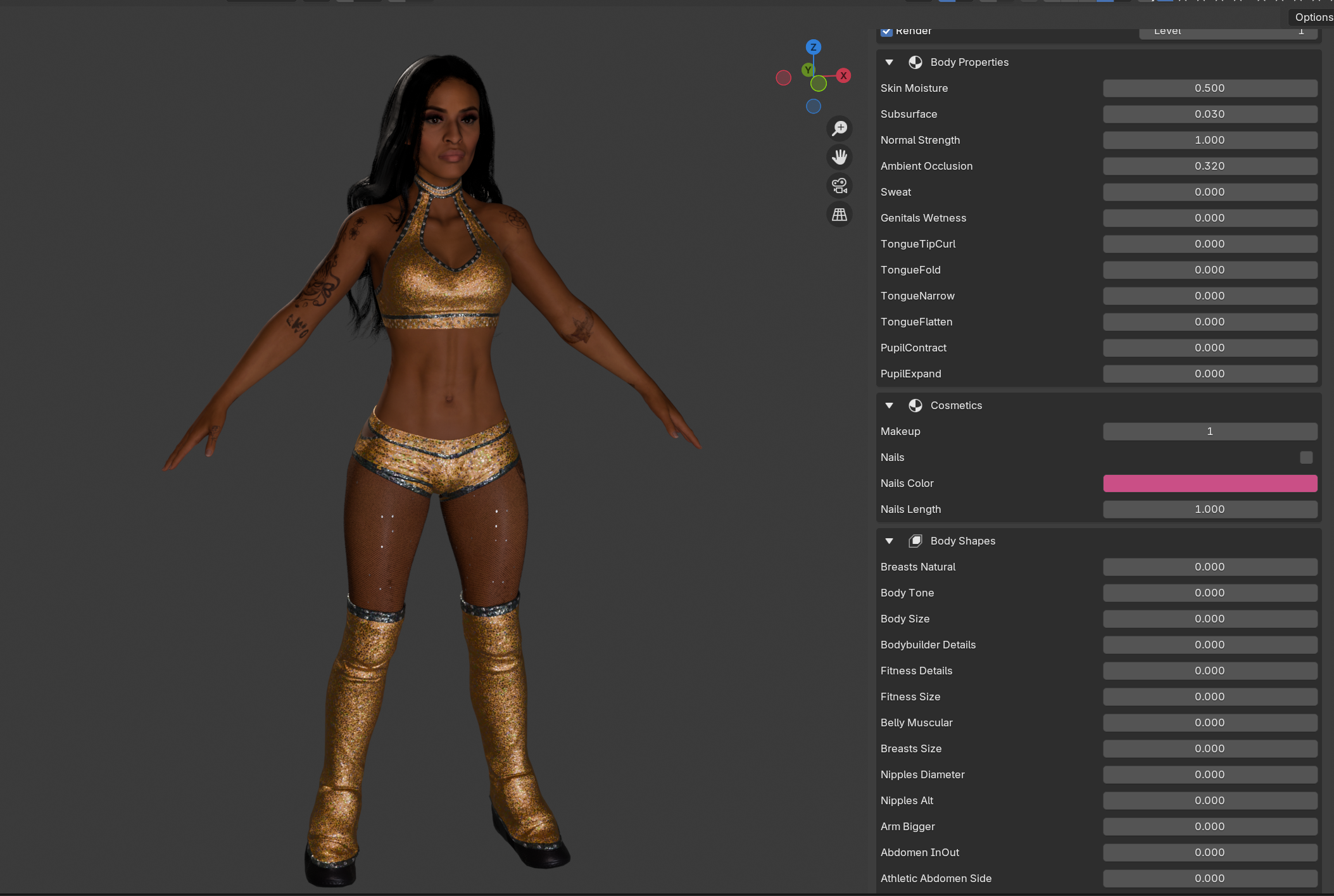The width and height of the screenshot is (1334, 896).
Task: Click the Makeup value field
Action: (x=1210, y=431)
